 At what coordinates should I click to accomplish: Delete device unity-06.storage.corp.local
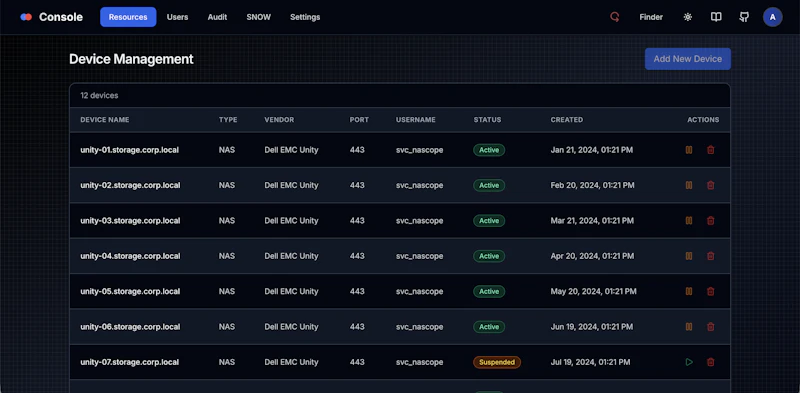coord(711,327)
